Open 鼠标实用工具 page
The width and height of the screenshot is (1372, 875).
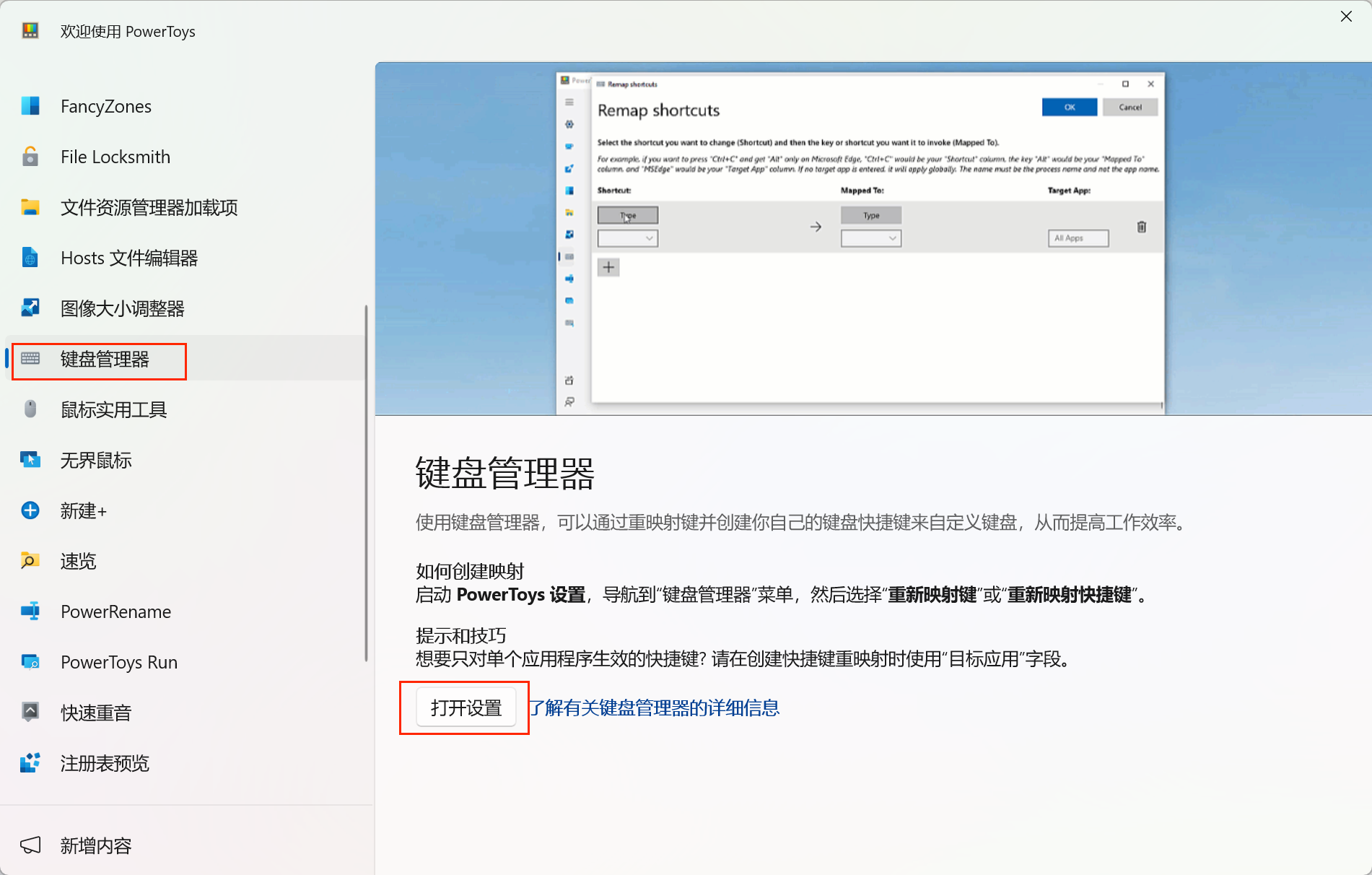(x=186, y=409)
